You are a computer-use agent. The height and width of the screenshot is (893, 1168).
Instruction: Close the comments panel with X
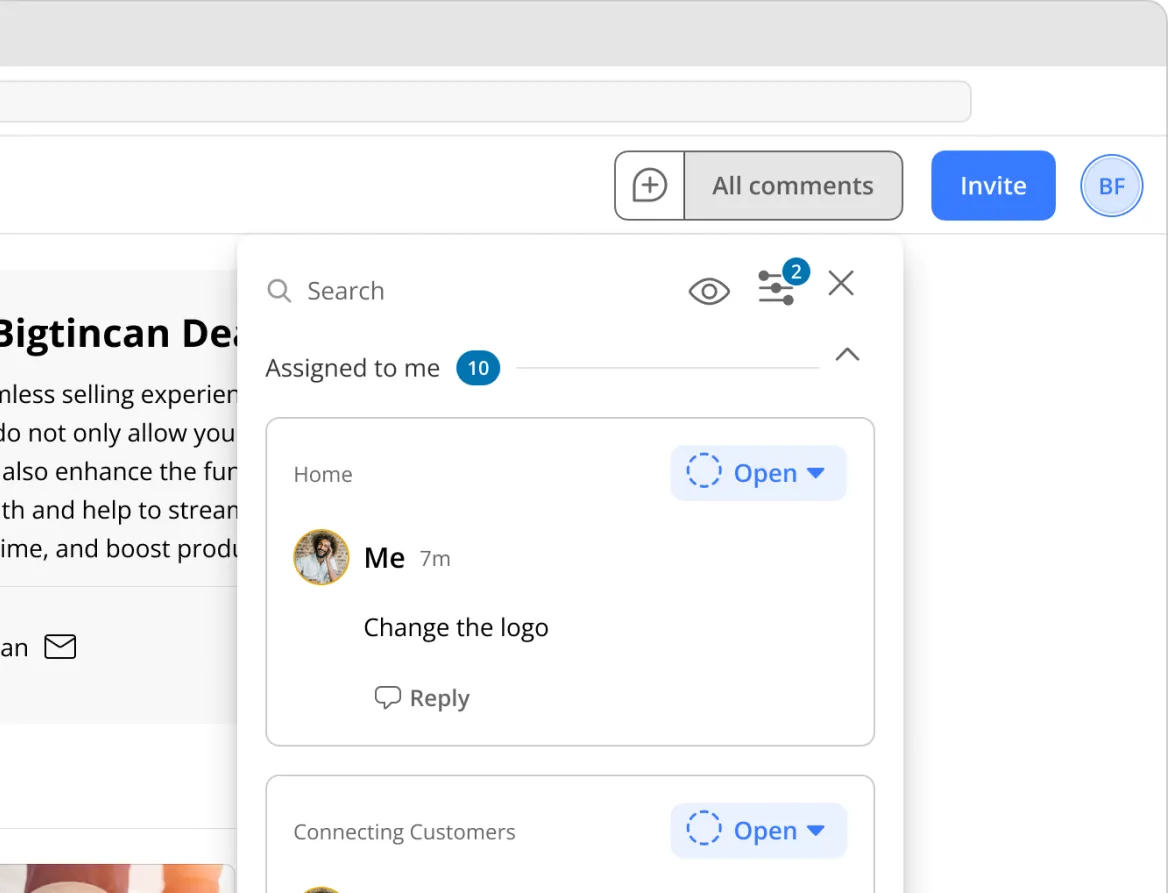tap(841, 283)
